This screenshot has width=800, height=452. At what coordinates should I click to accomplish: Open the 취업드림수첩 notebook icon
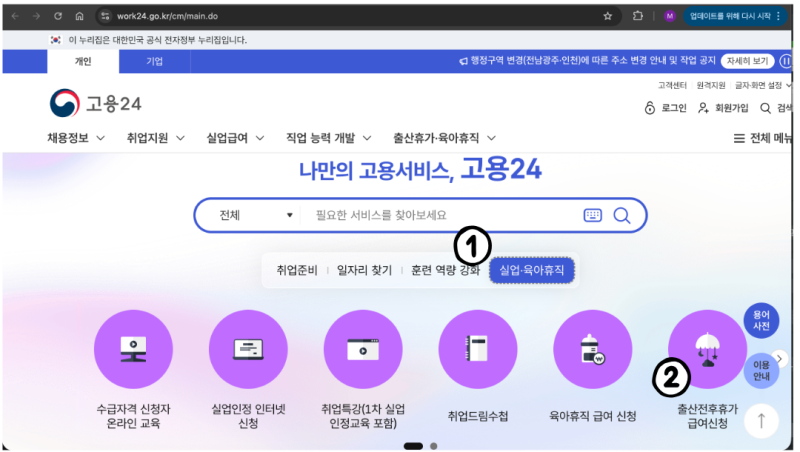click(x=478, y=349)
